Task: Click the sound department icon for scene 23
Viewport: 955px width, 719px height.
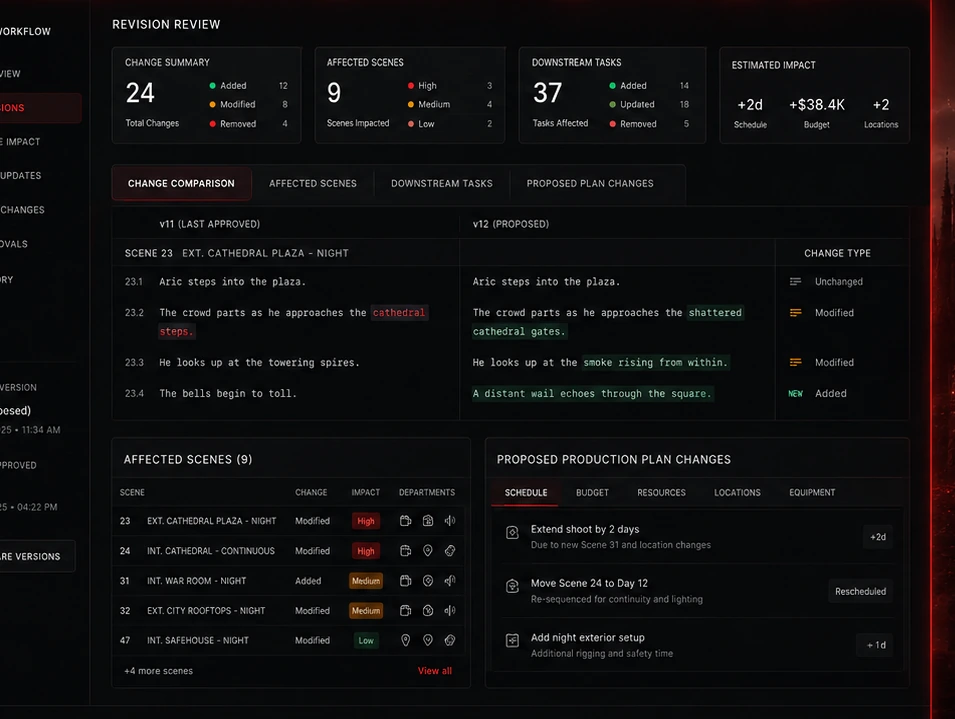Action: point(450,521)
